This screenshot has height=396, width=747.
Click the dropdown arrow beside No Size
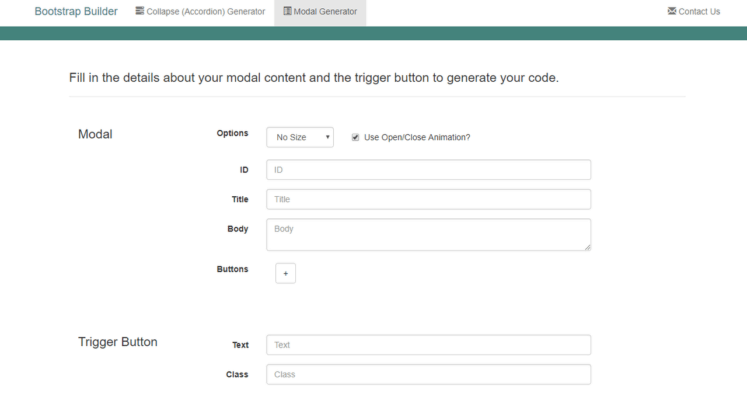[327, 137]
